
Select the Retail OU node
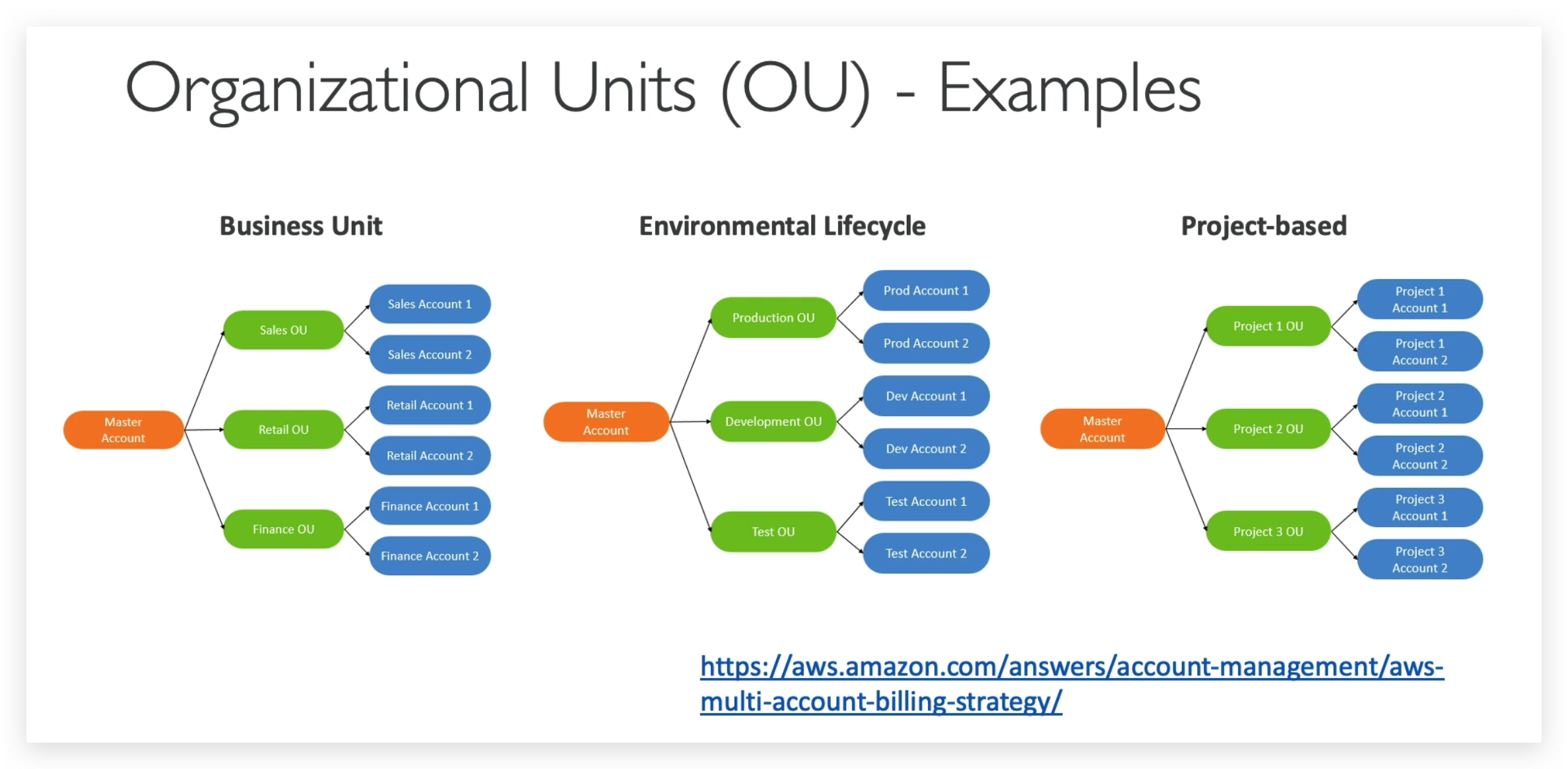coord(284,429)
